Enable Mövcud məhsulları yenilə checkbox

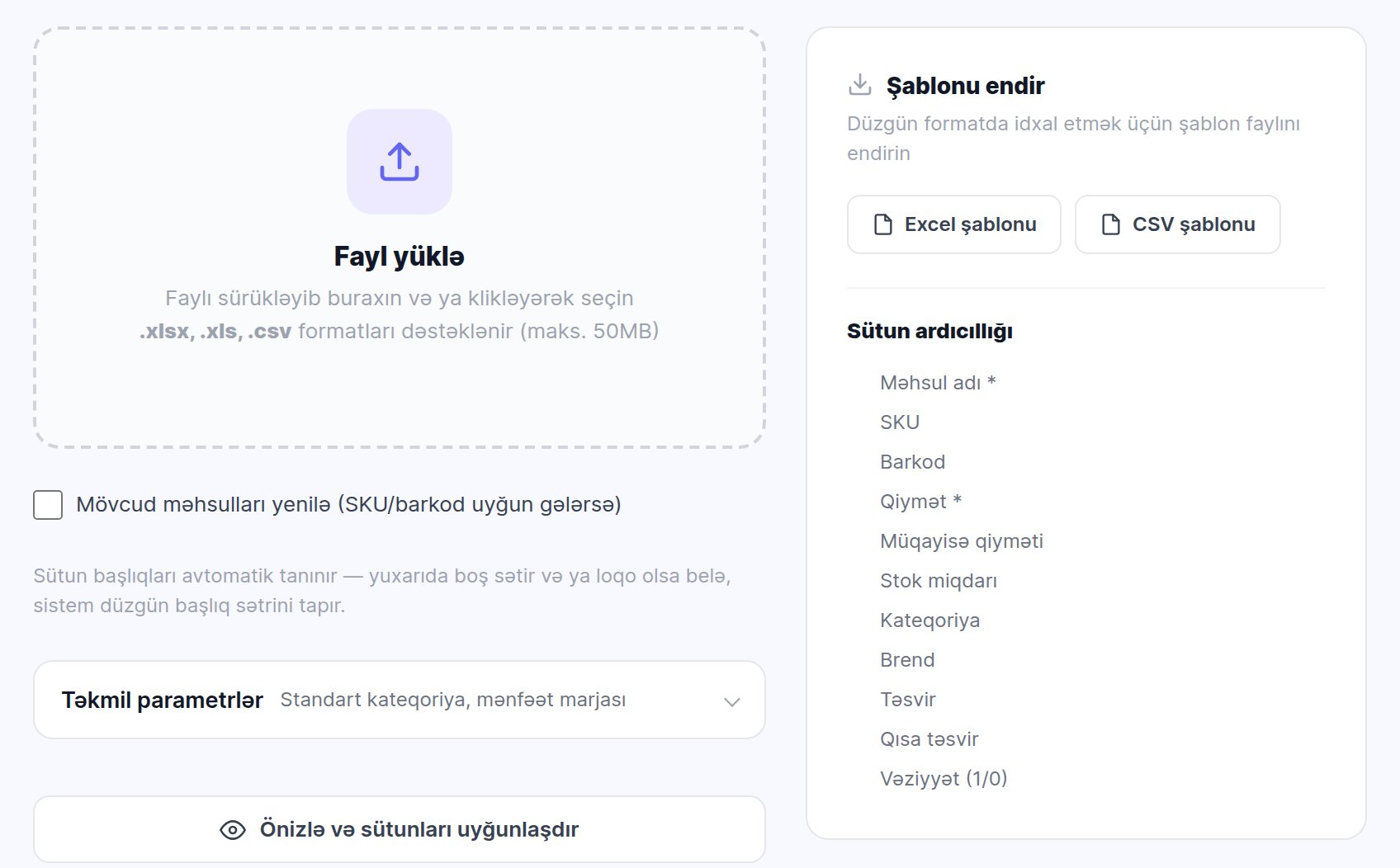[x=48, y=505]
